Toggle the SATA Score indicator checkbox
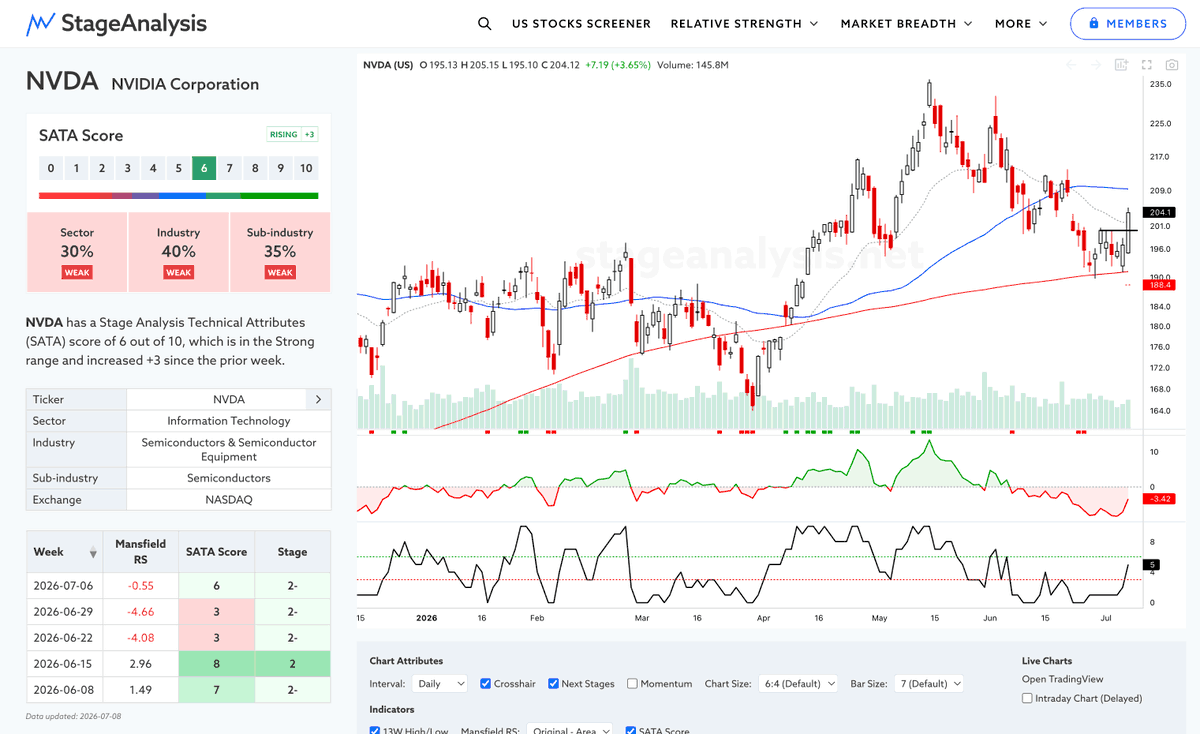Viewport: 1200px width, 734px height. [x=631, y=730]
